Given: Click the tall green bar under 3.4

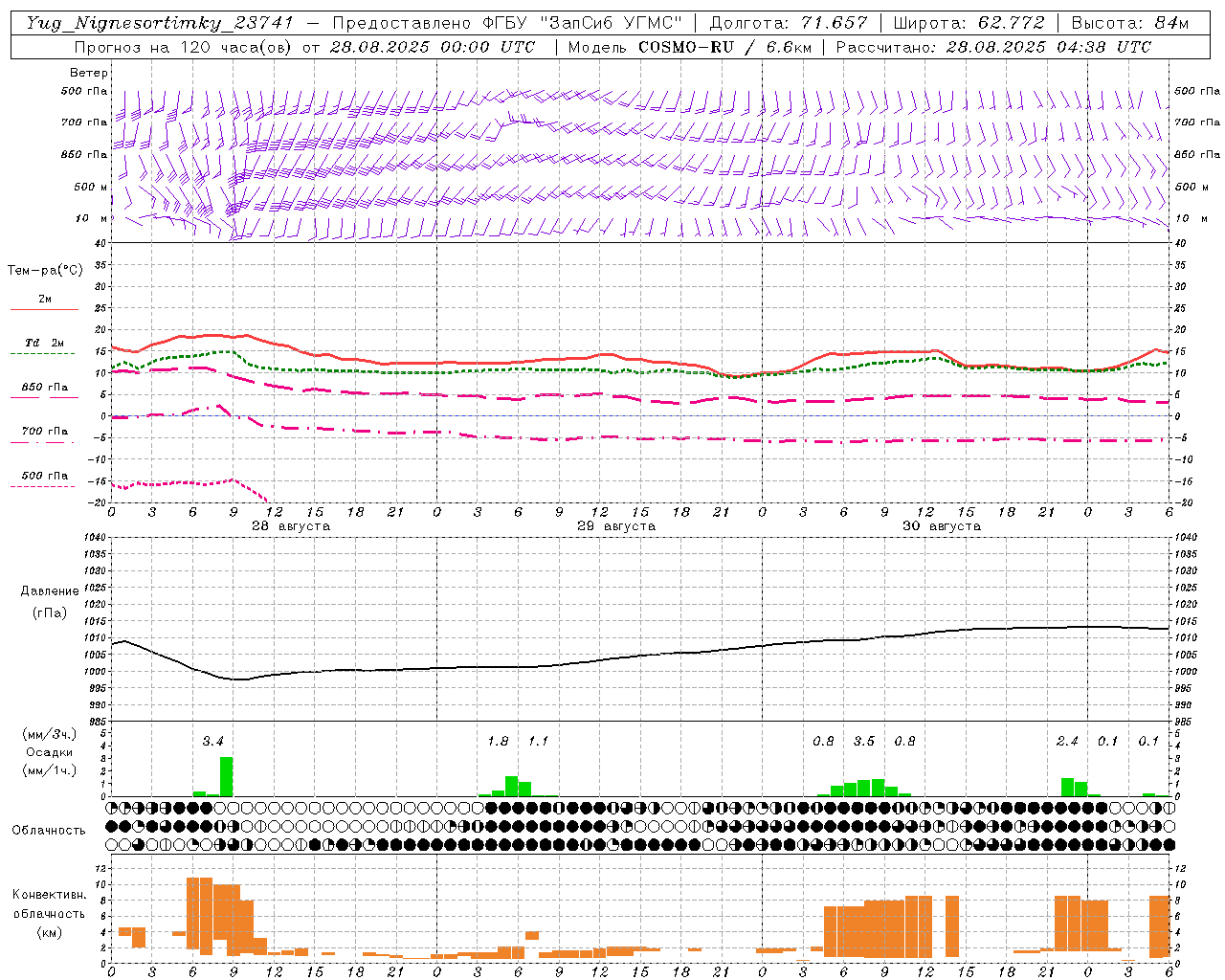Looking at the screenshot, I should point(227,777).
